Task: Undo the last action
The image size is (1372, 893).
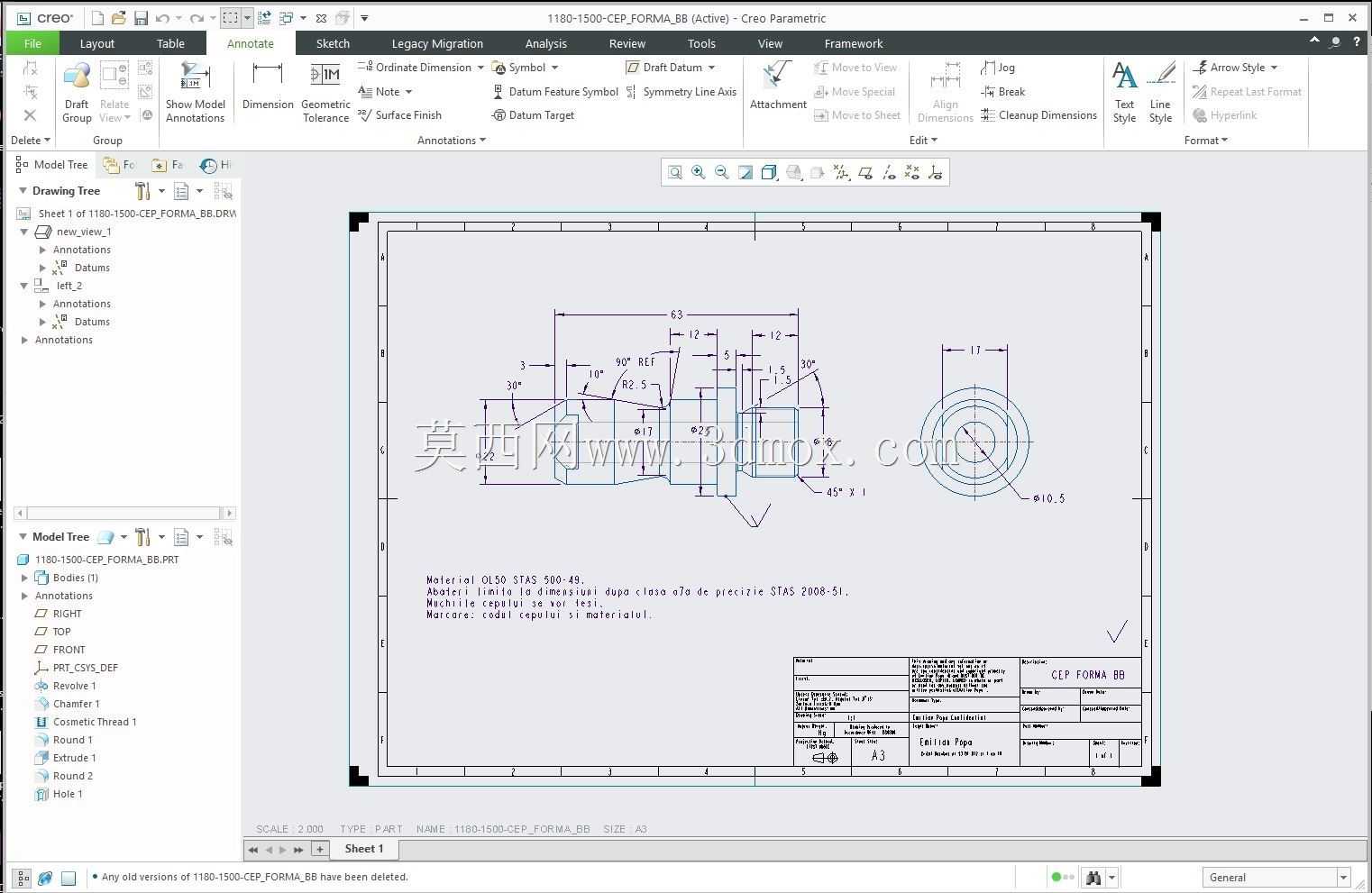Action: tap(162, 18)
